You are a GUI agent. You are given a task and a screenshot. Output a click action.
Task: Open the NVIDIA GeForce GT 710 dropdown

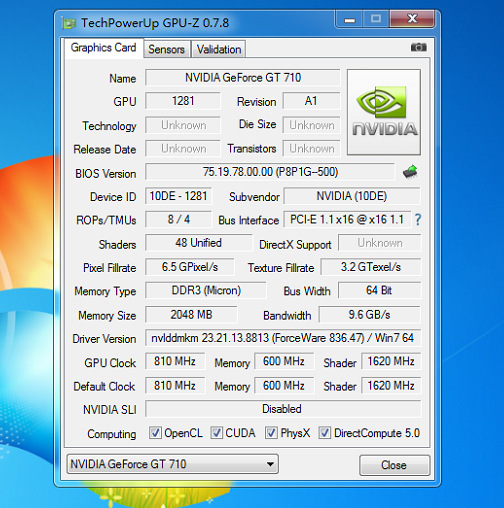coord(173,464)
